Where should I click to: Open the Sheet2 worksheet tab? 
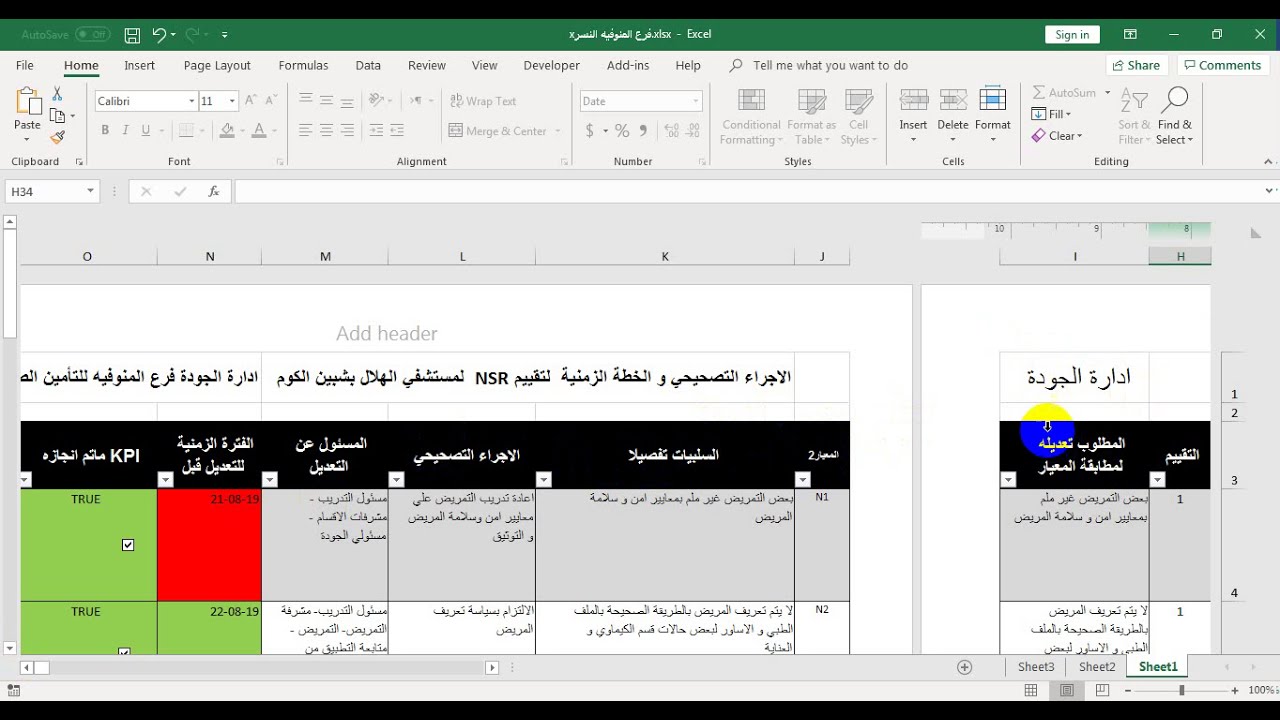(1097, 667)
